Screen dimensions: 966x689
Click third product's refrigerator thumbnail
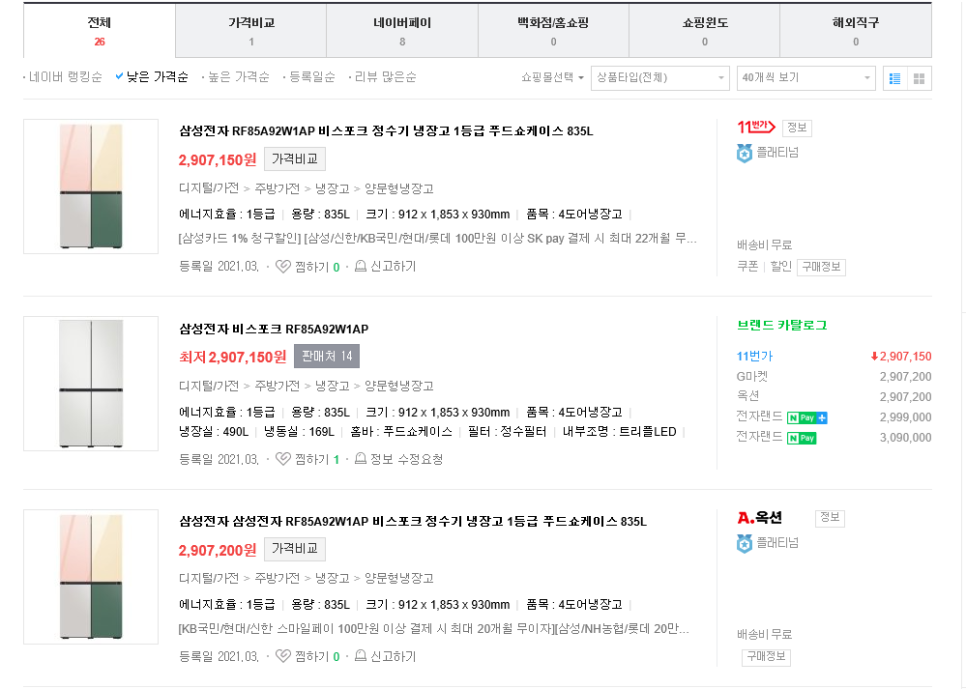coord(91,577)
